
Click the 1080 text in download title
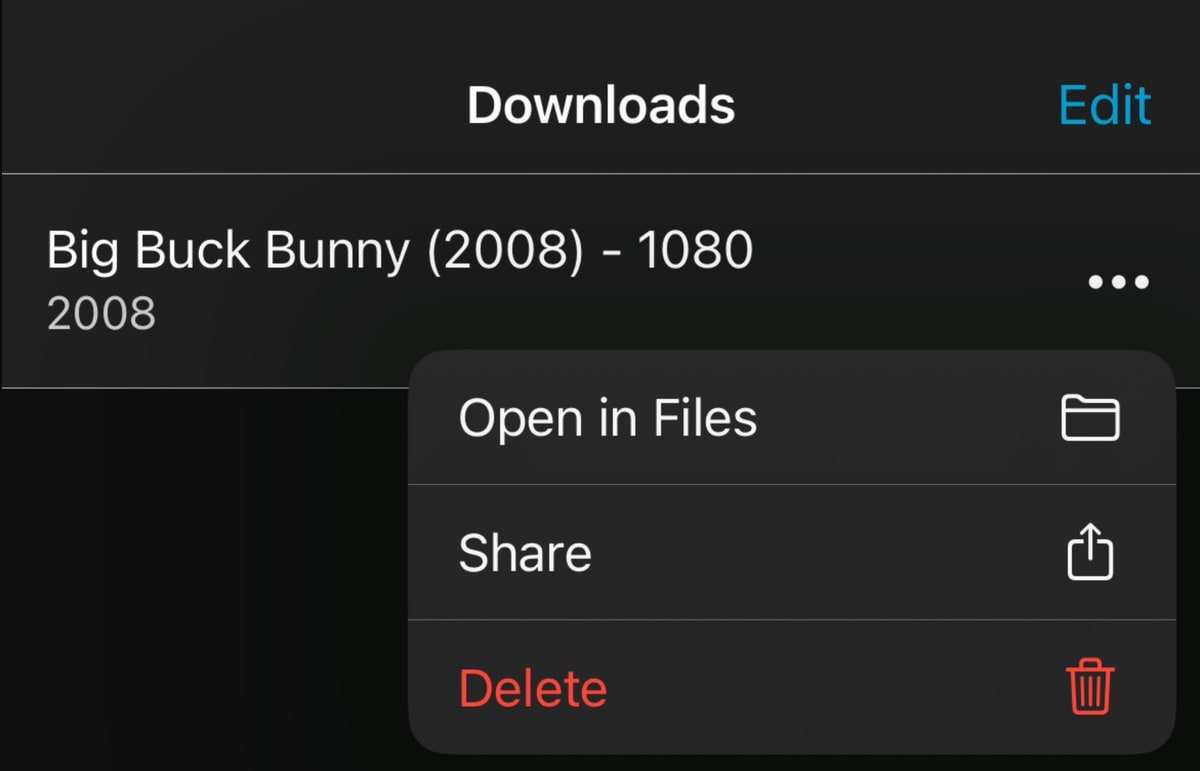(695, 250)
